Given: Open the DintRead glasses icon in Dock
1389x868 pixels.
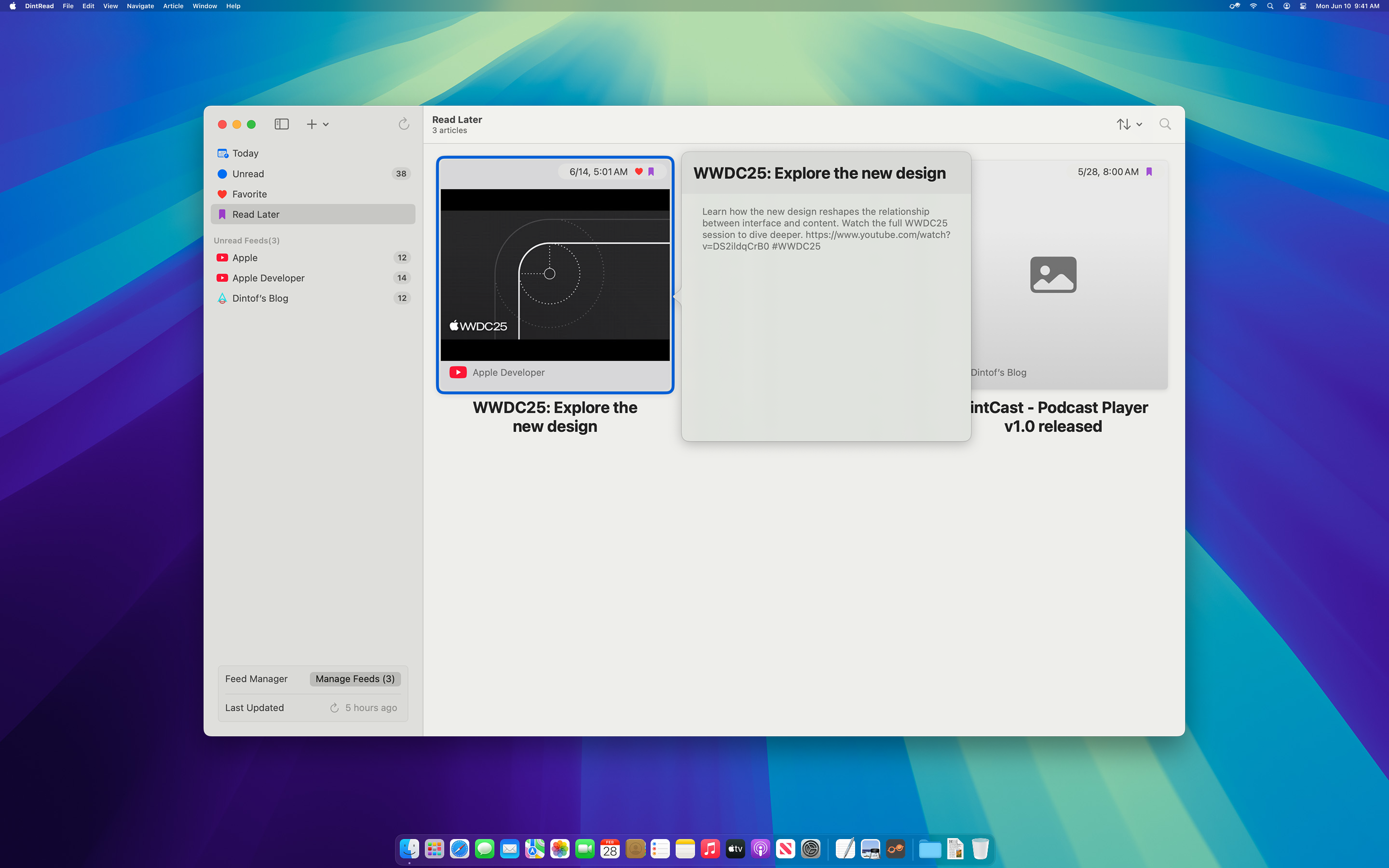Looking at the screenshot, I should click(896, 849).
